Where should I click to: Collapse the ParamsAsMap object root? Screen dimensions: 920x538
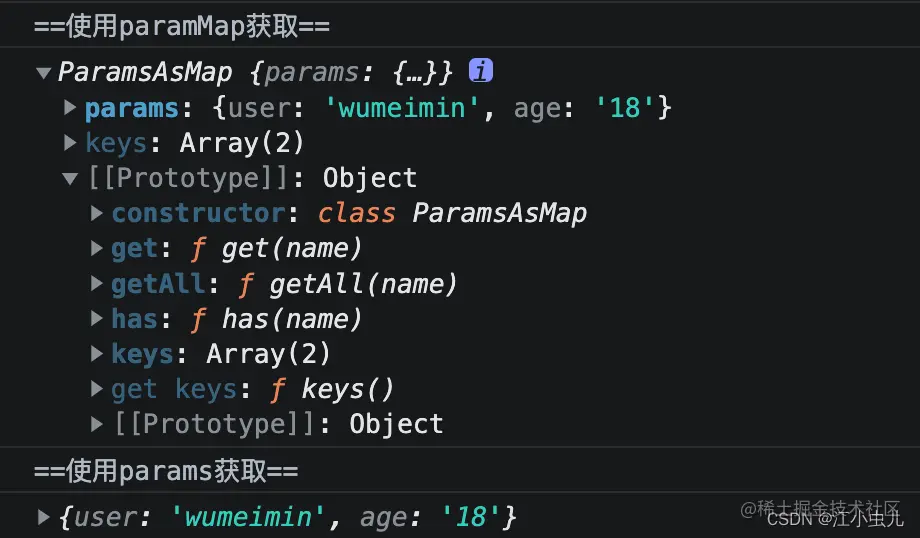click(43, 73)
